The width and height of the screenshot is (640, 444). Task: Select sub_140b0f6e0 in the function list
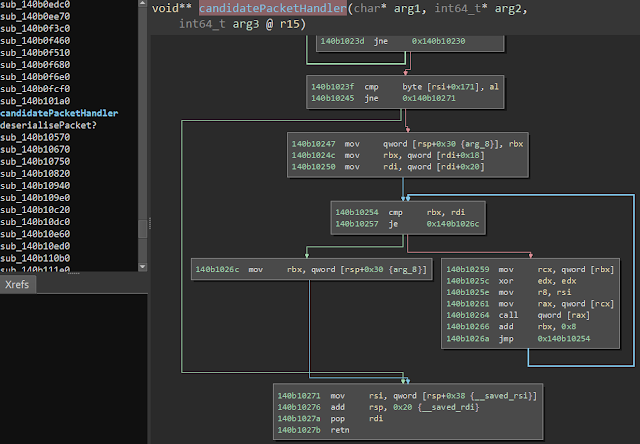click(x=35, y=77)
